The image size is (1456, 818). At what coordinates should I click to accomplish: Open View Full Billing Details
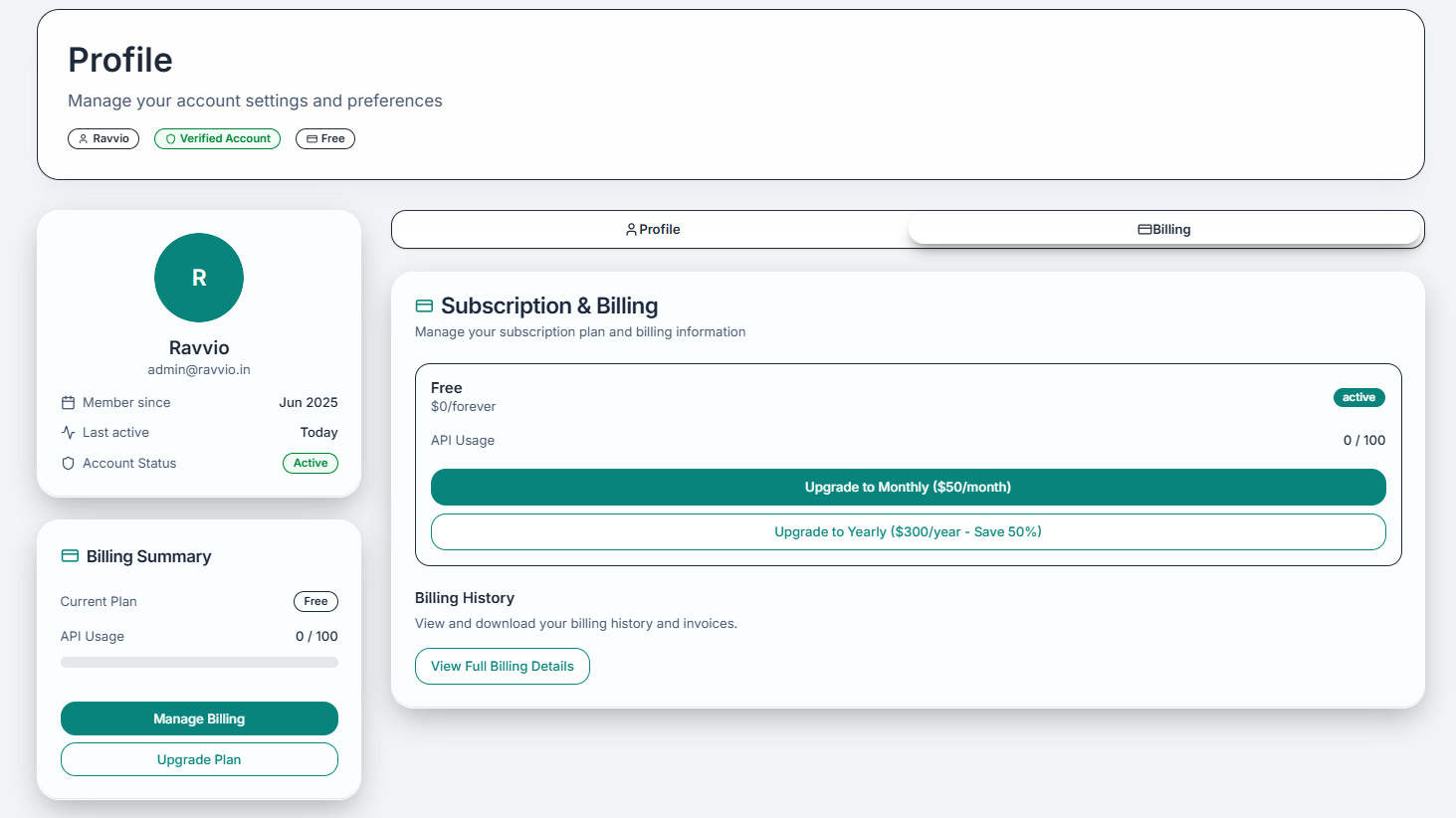pos(502,666)
